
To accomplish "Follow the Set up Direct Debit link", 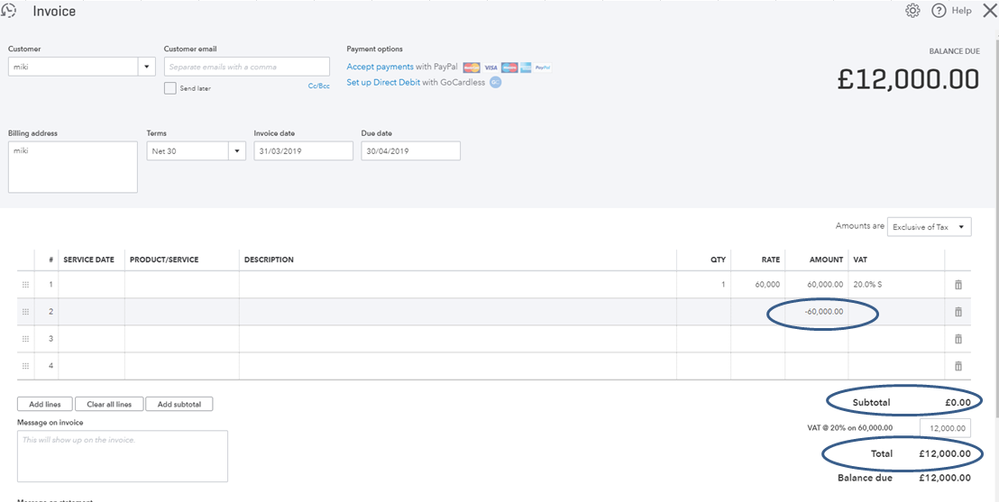I will coord(384,83).
